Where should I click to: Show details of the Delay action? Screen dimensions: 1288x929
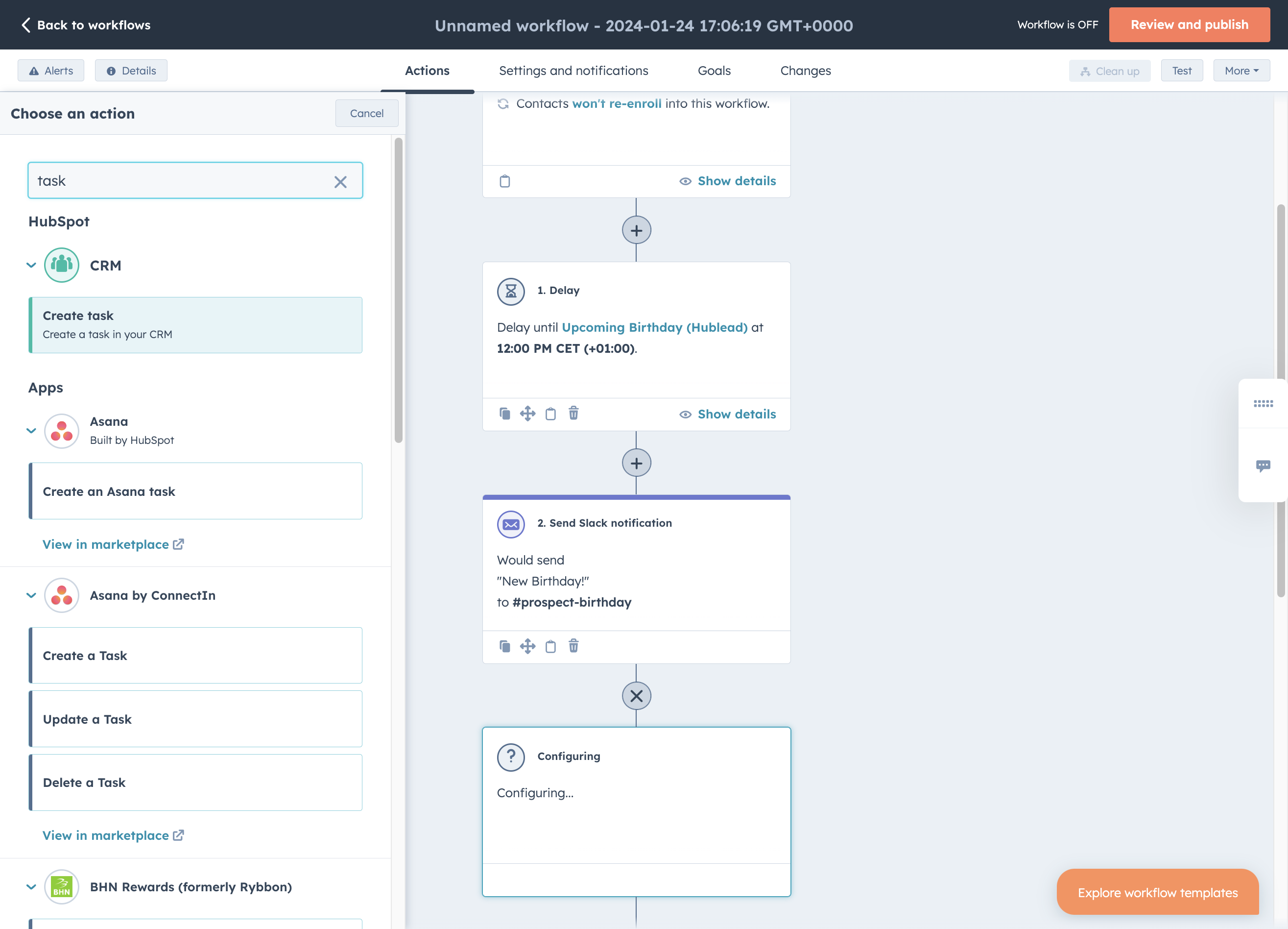[727, 414]
